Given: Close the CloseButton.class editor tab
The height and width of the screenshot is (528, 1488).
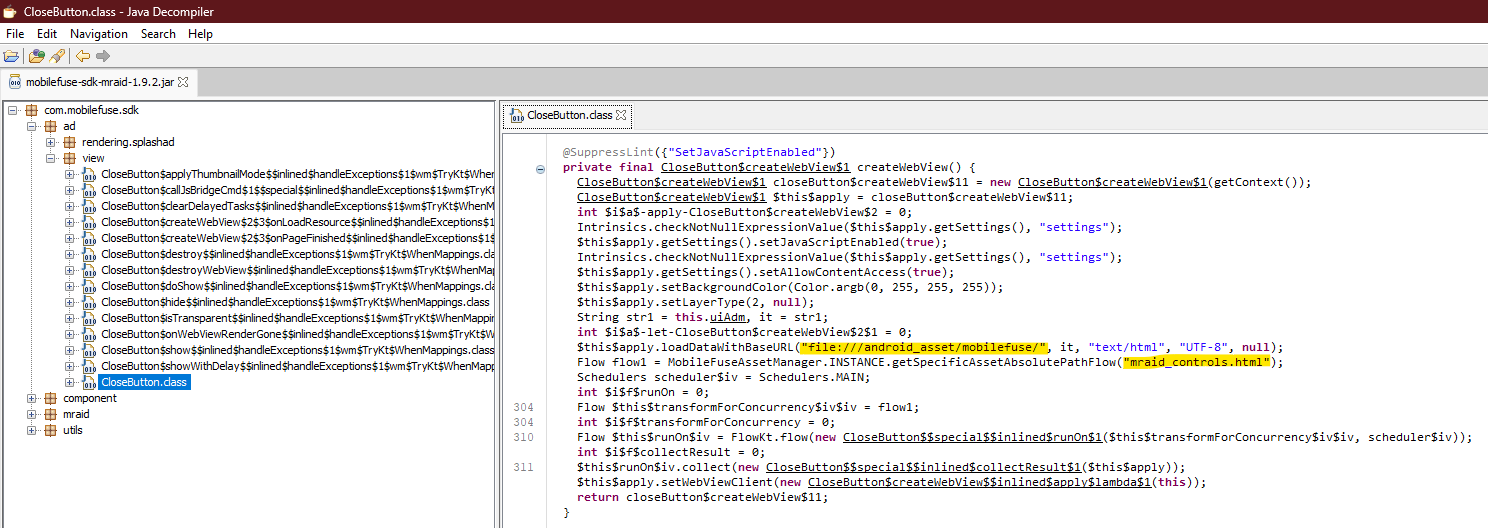Looking at the screenshot, I should 621,115.
